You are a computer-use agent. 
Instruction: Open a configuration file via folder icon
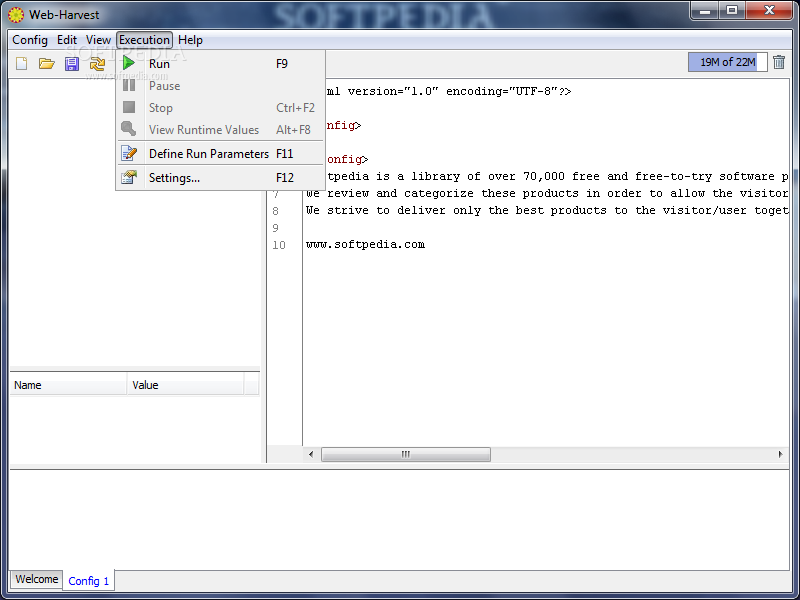(46, 64)
